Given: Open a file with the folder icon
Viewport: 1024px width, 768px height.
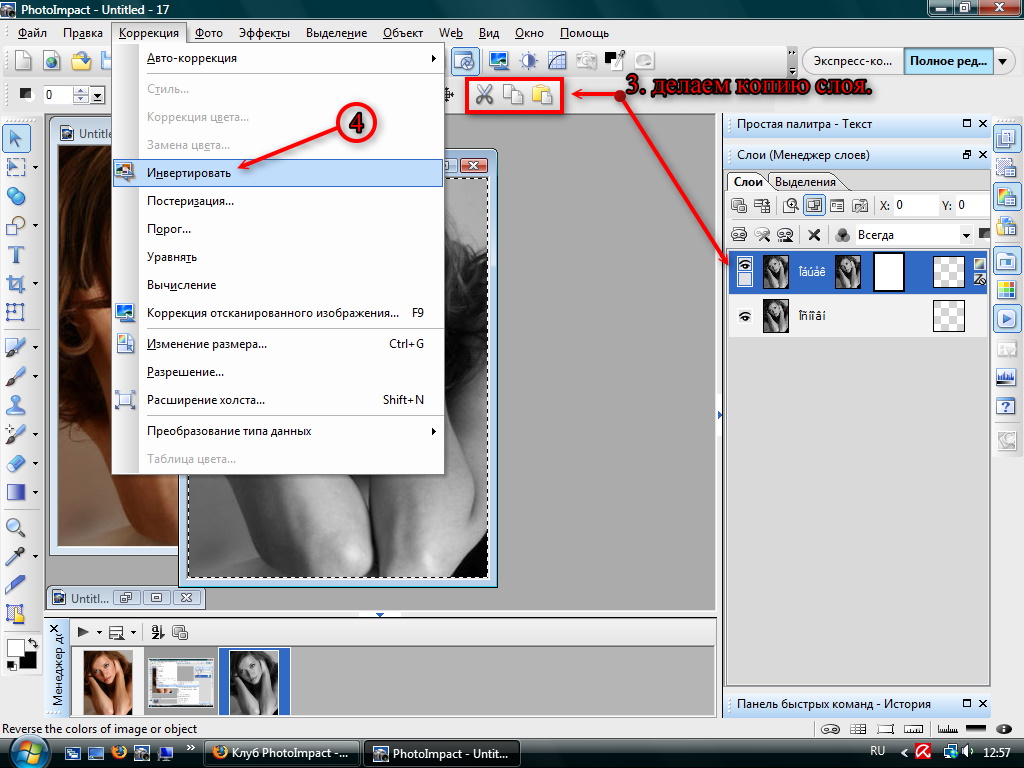Looking at the screenshot, I should click(x=81, y=61).
